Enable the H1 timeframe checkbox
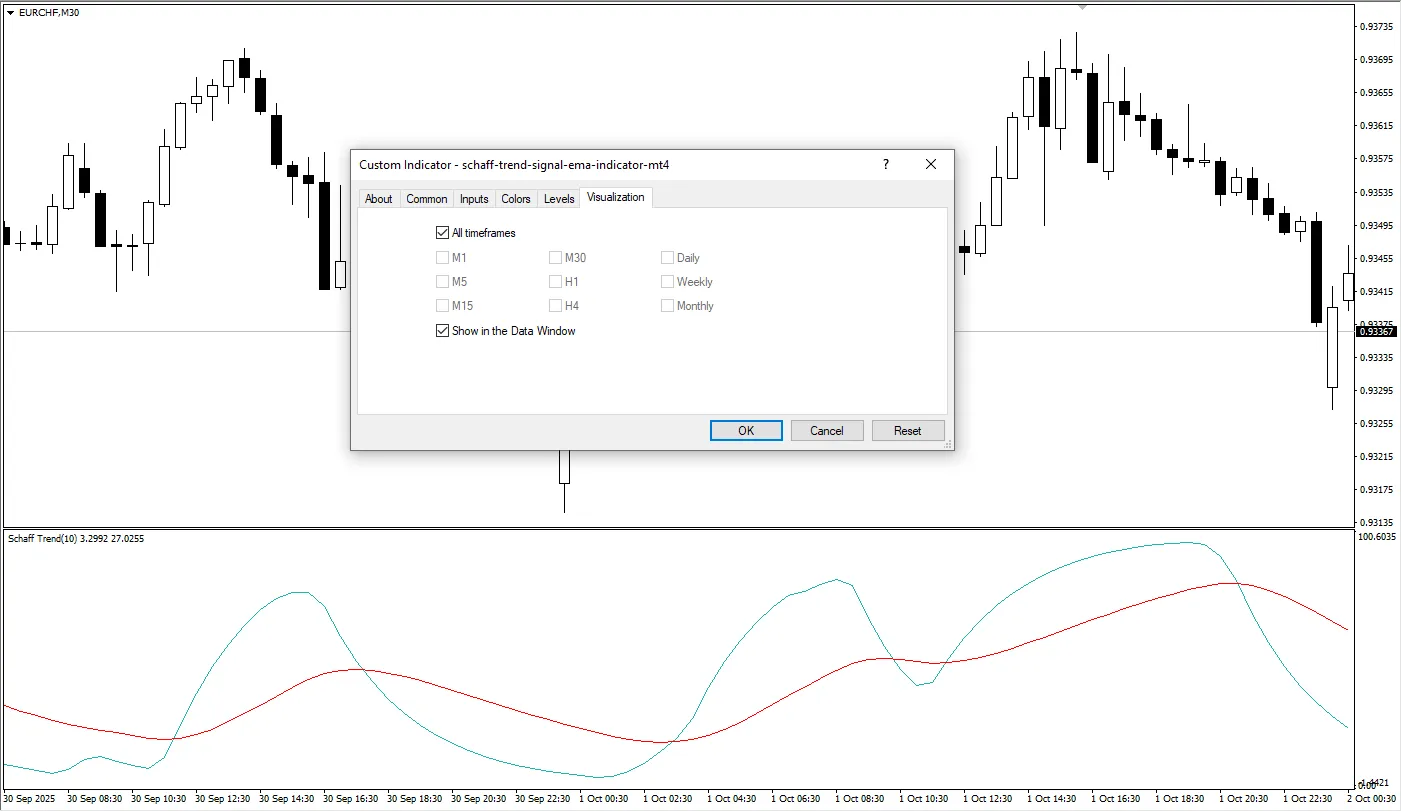Screen dimensions: 1401x811 click(x=556, y=281)
